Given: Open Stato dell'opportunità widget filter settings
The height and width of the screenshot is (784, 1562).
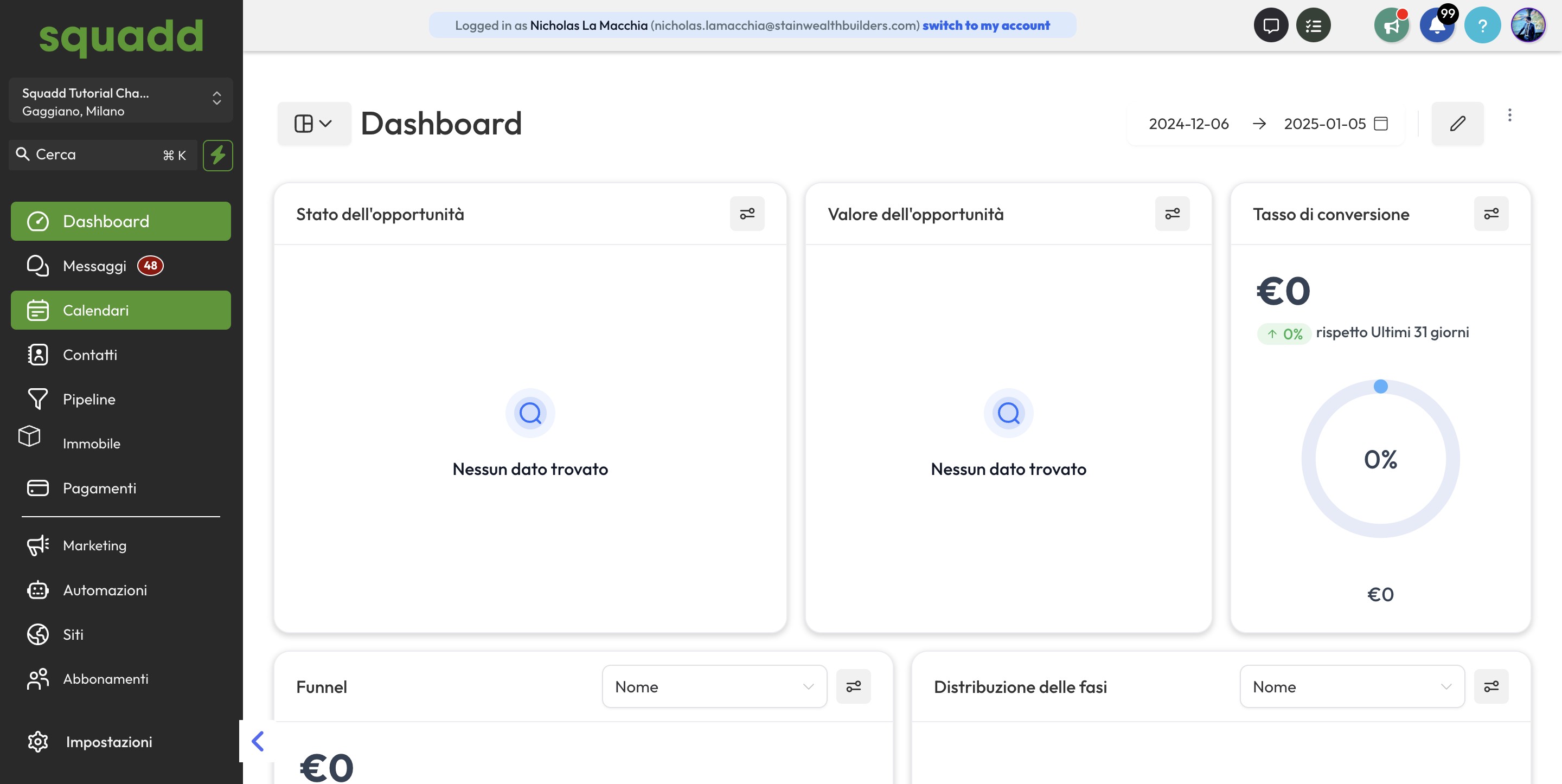Looking at the screenshot, I should (747, 214).
